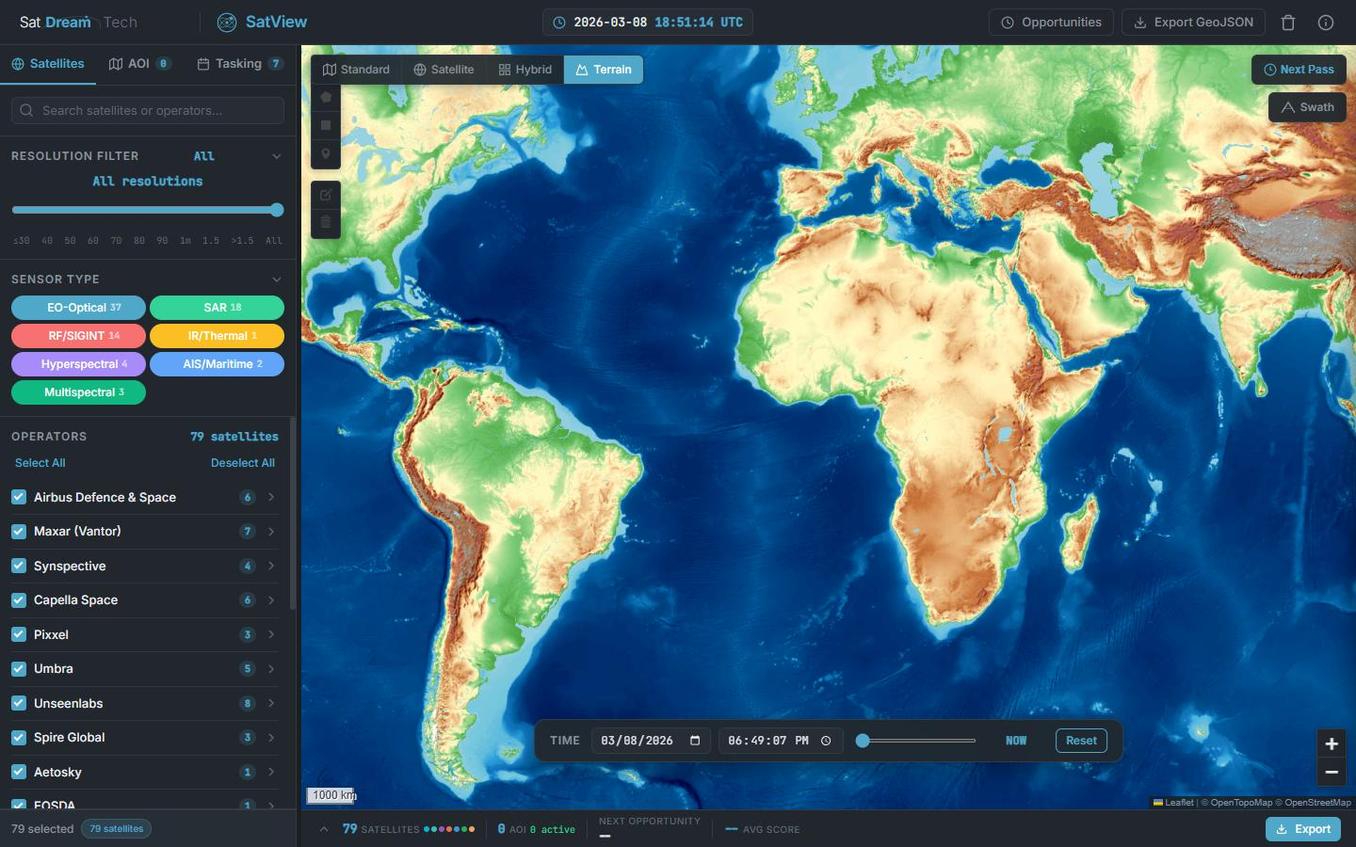
Task: Click the Deselect All link
Action: tap(242, 462)
